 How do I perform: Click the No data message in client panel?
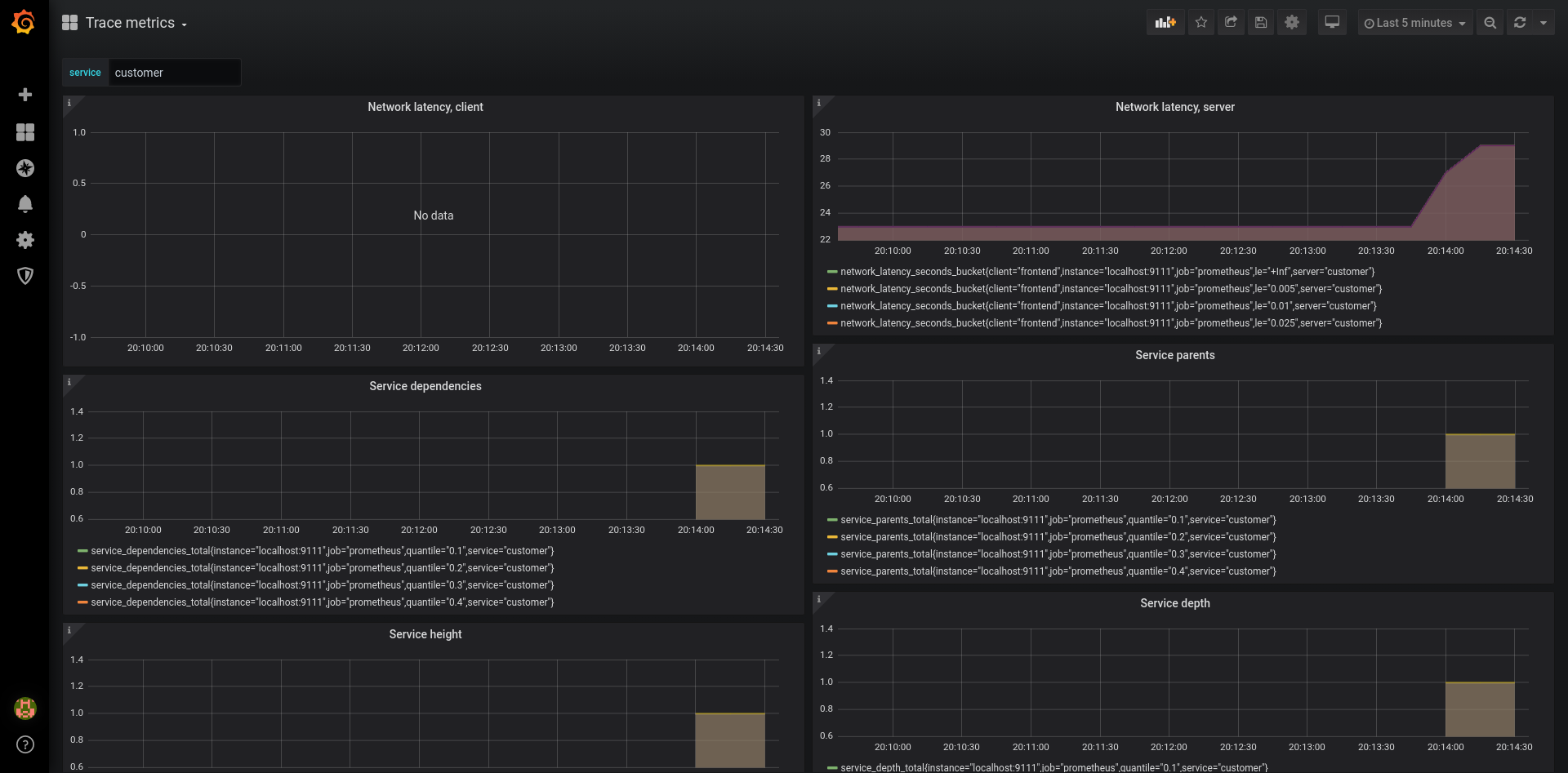433,215
